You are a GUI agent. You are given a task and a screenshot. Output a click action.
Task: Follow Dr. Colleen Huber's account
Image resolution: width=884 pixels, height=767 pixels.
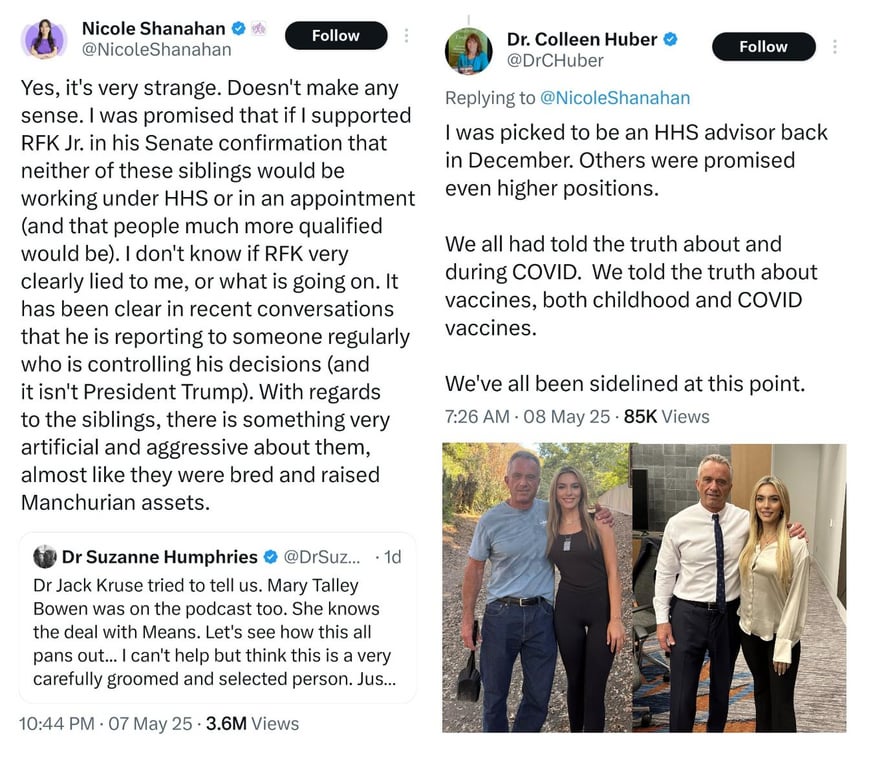click(763, 47)
